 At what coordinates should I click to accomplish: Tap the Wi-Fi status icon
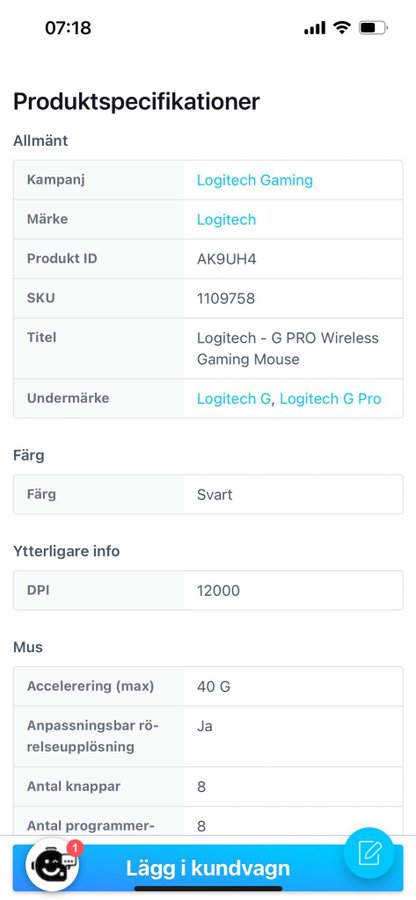point(343,28)
